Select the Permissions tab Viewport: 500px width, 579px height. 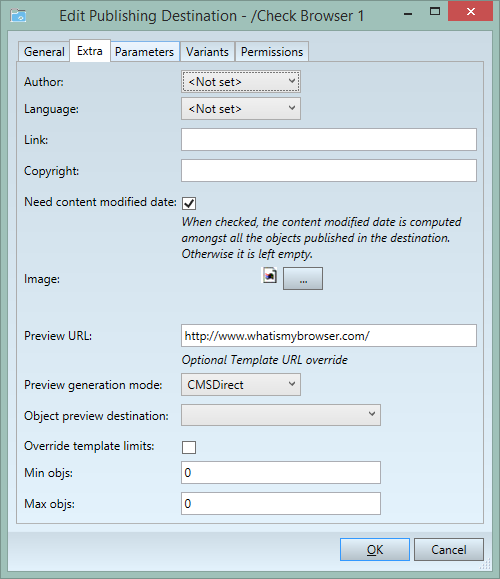(x=272, y=51)
